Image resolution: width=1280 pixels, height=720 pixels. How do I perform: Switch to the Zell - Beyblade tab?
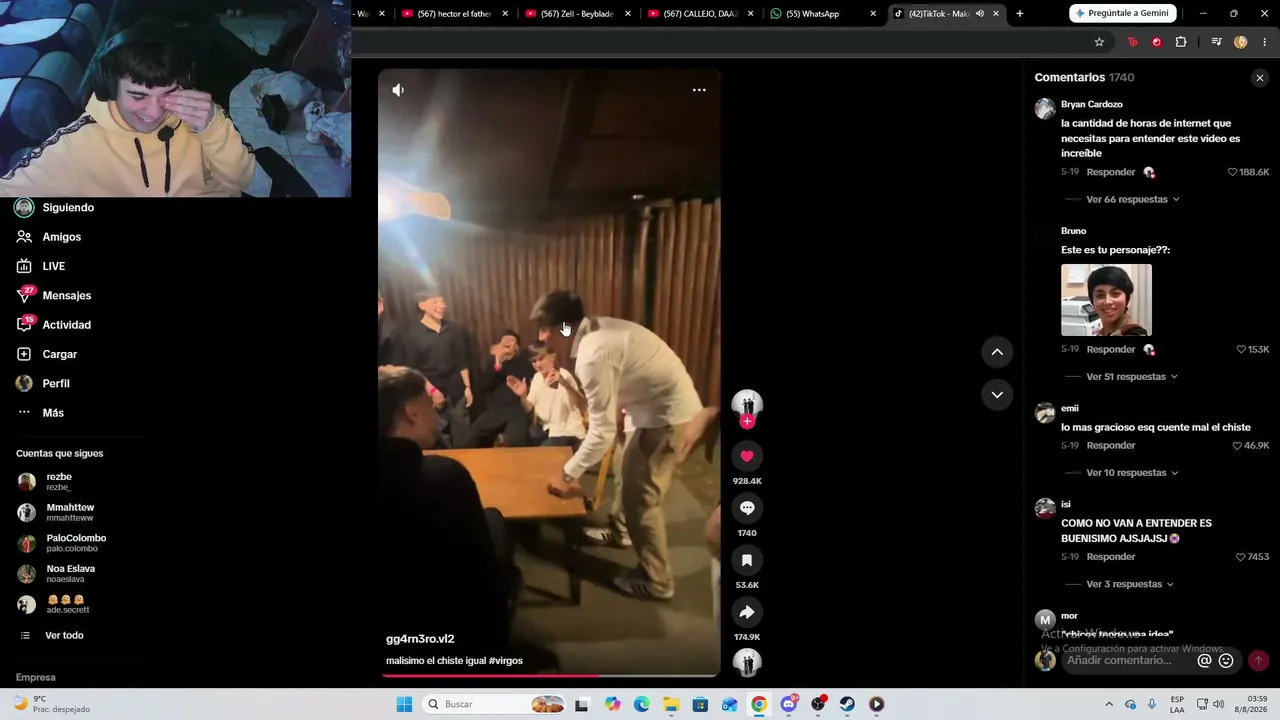click(578, 14)
